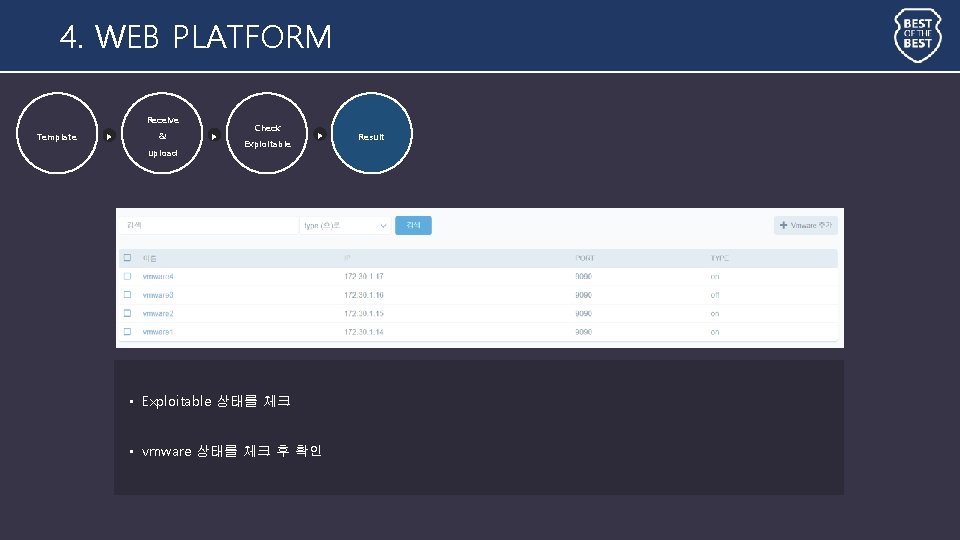Check the vmware3 row checkbox

click(x=127, y=294)
